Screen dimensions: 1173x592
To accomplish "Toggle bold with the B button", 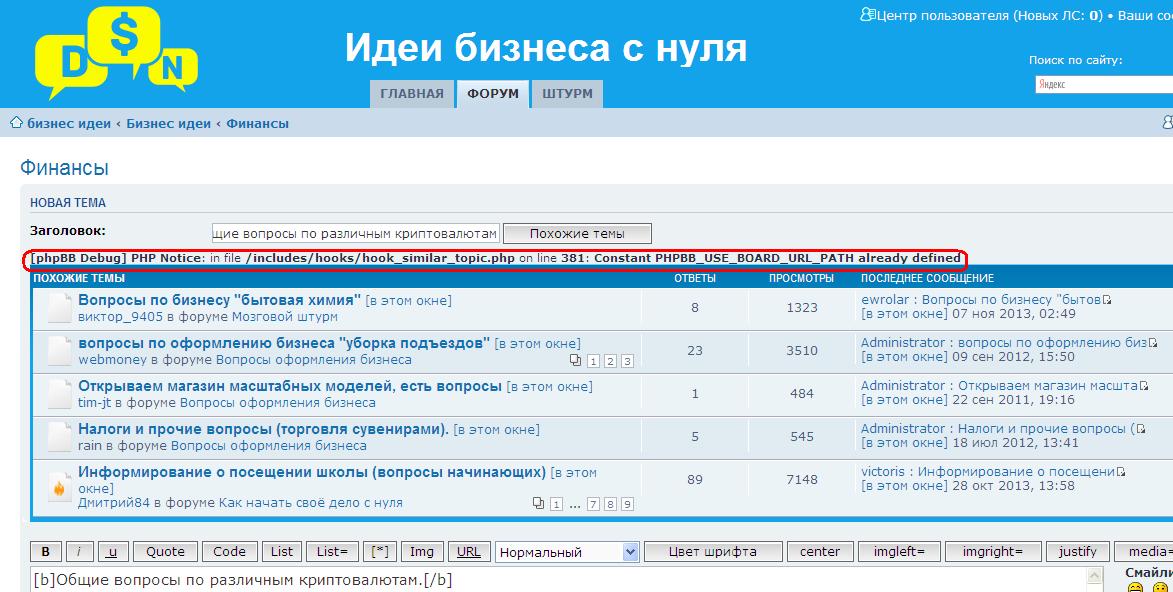I will coord(46,551).
